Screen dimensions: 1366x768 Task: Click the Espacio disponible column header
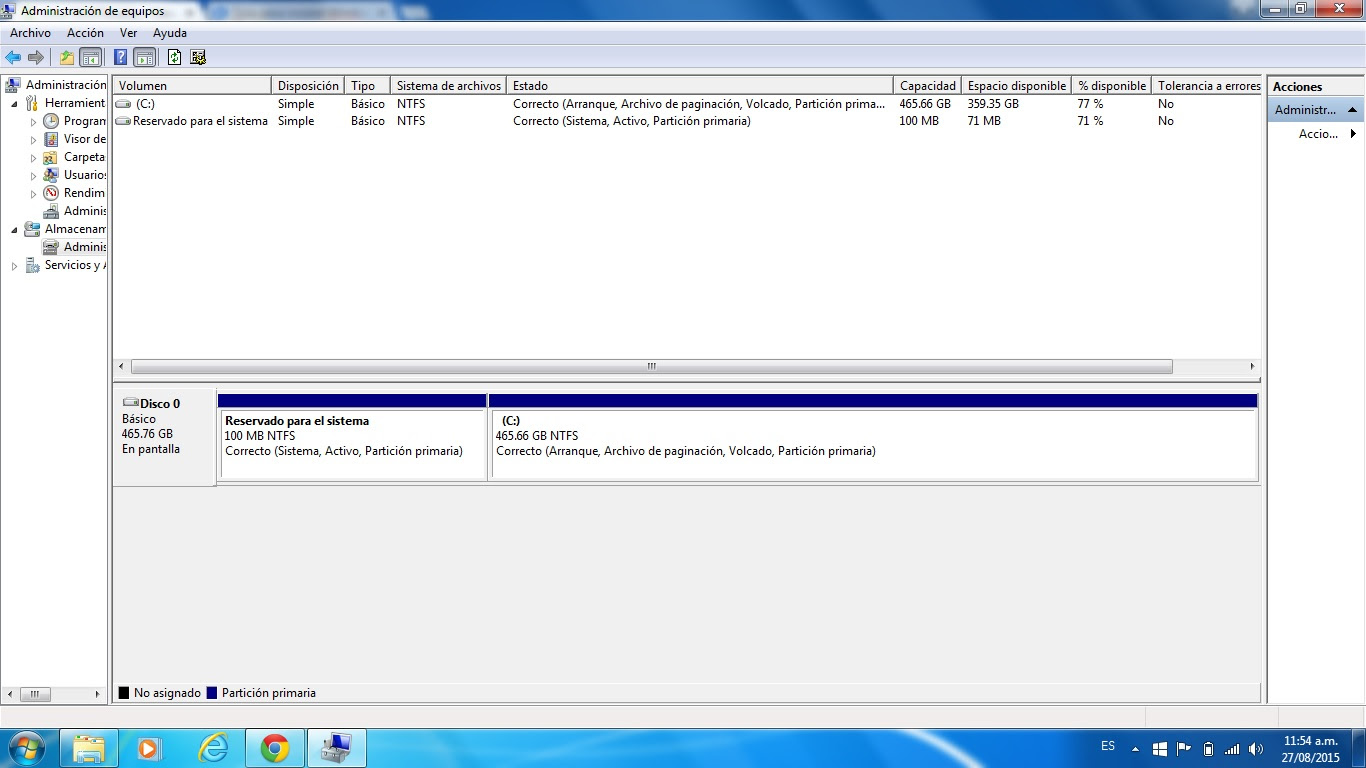[1017, 86]
